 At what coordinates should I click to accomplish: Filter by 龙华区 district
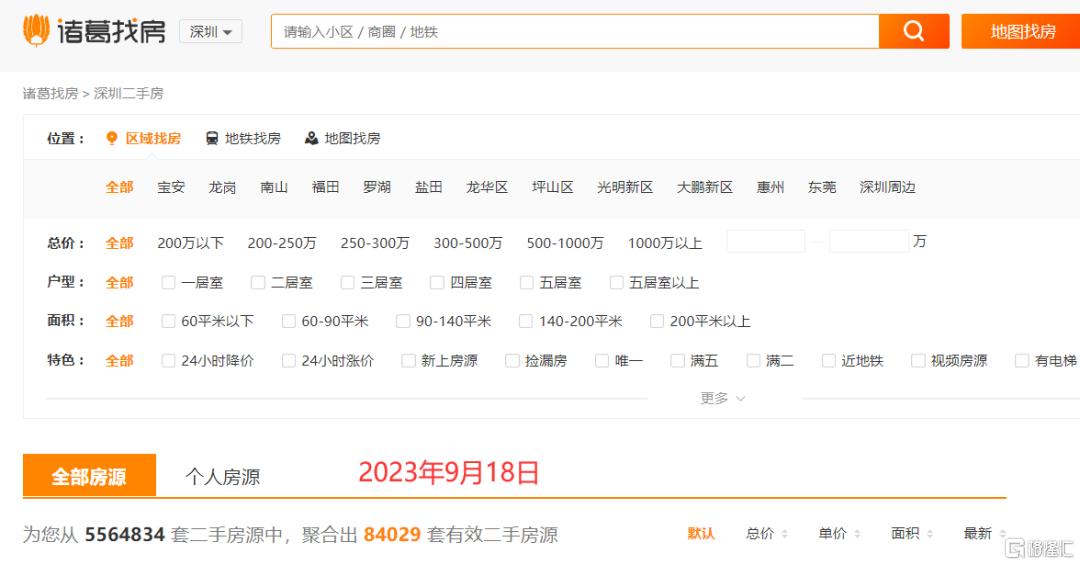click(487, 187)
